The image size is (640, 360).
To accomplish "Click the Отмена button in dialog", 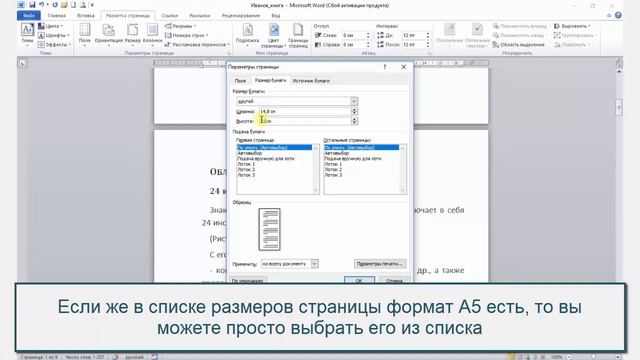I will coord(394,281).
